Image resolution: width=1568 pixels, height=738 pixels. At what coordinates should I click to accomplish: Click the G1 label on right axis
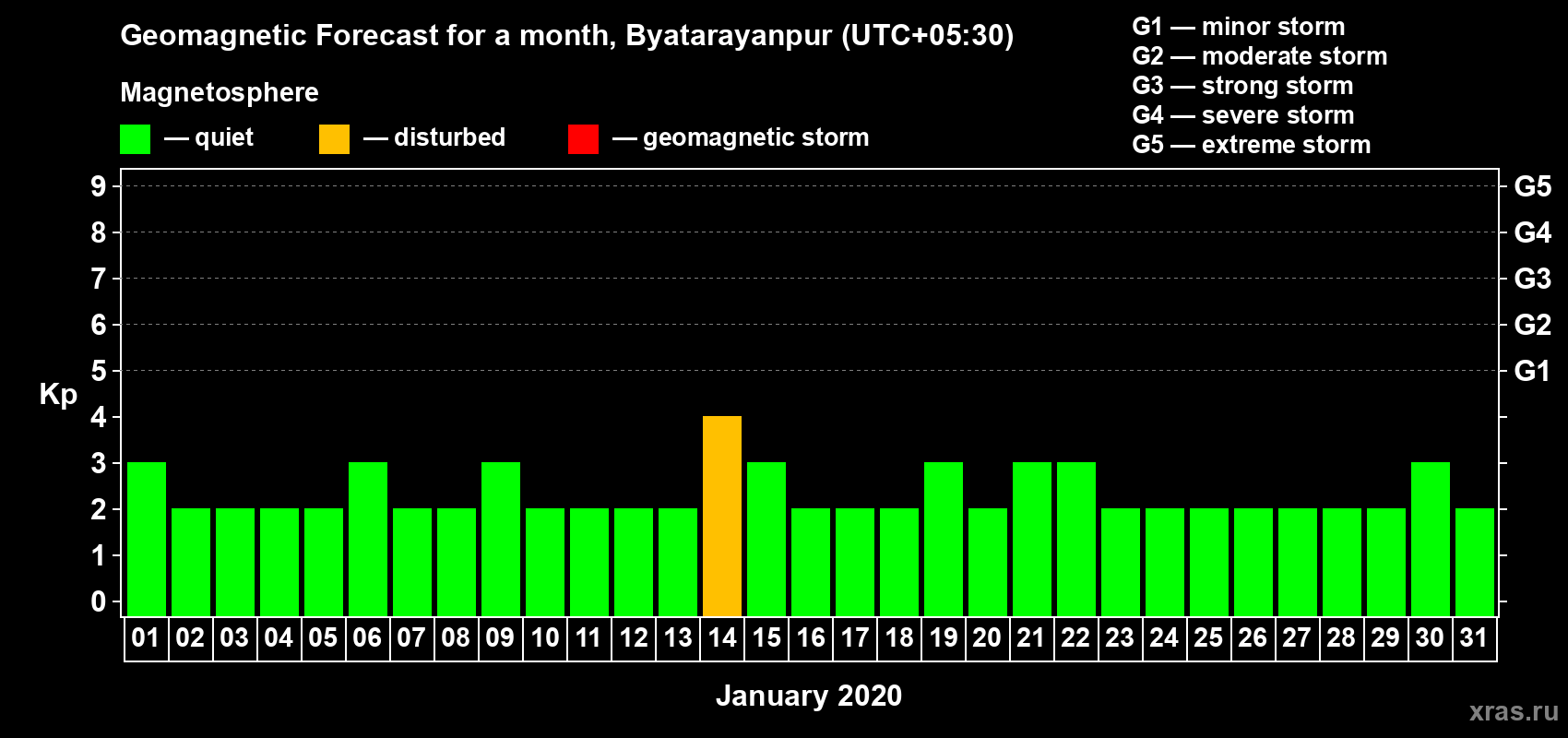[x=1533, y=371]
